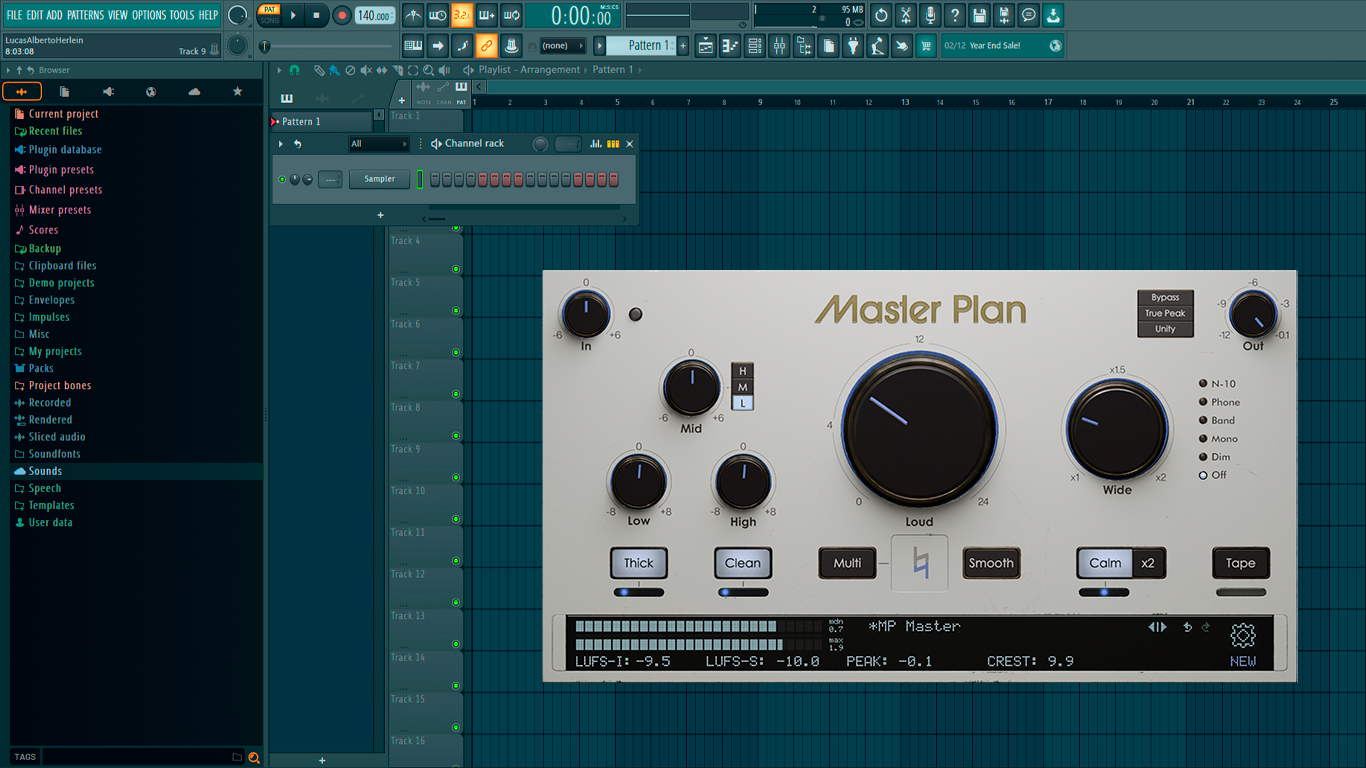1366x768 pixels.
Task: Open the EDIT menu
Action: coord(35,15)
